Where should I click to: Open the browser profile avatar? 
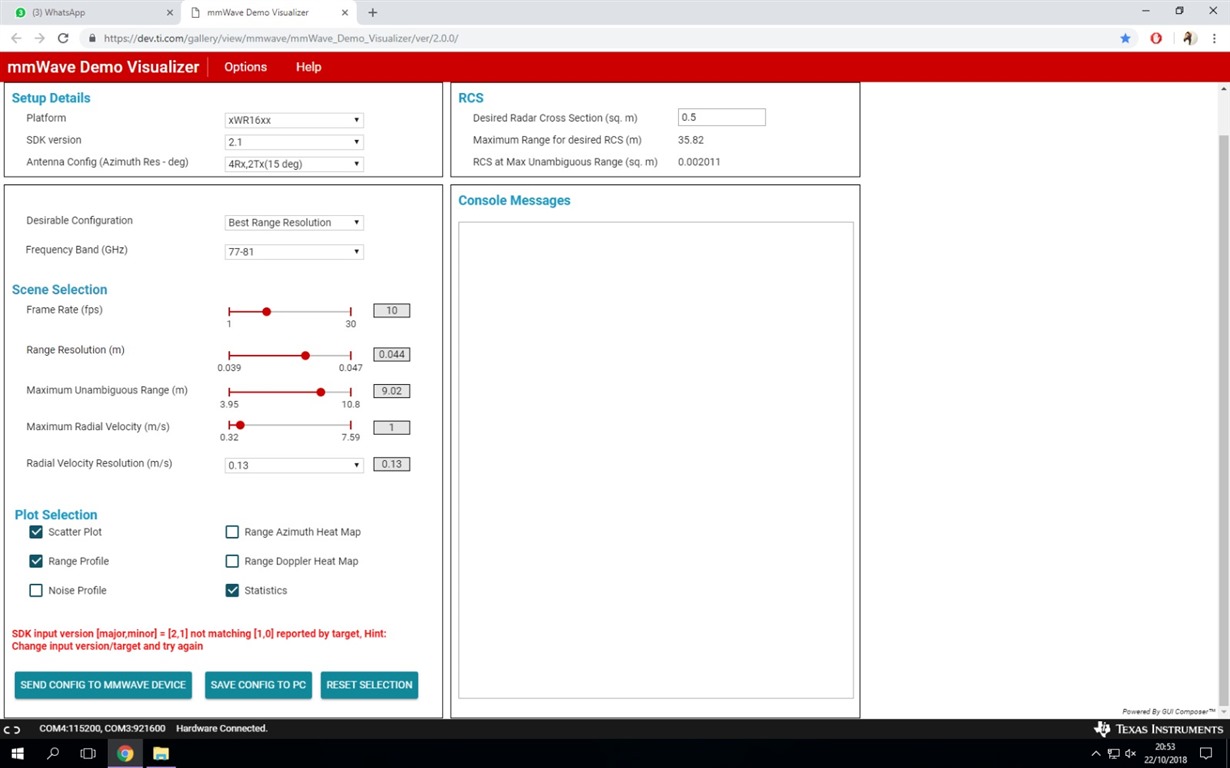[x=1189, y=38]
